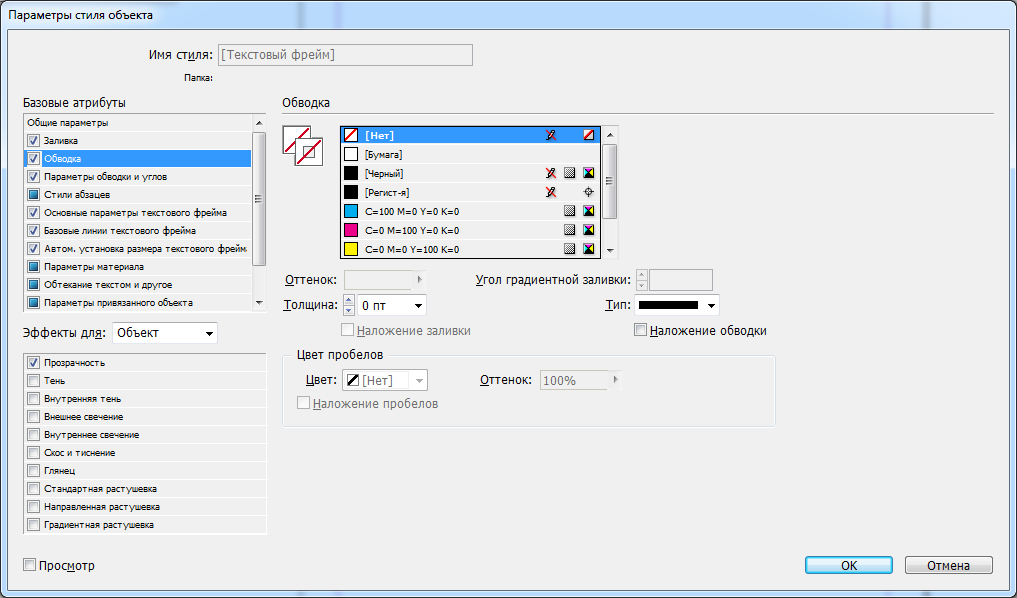The width and height of the screenshot is (1017, 598).
Task: Enable Скос и тиснение checkbox
Action: pos(34,453)
